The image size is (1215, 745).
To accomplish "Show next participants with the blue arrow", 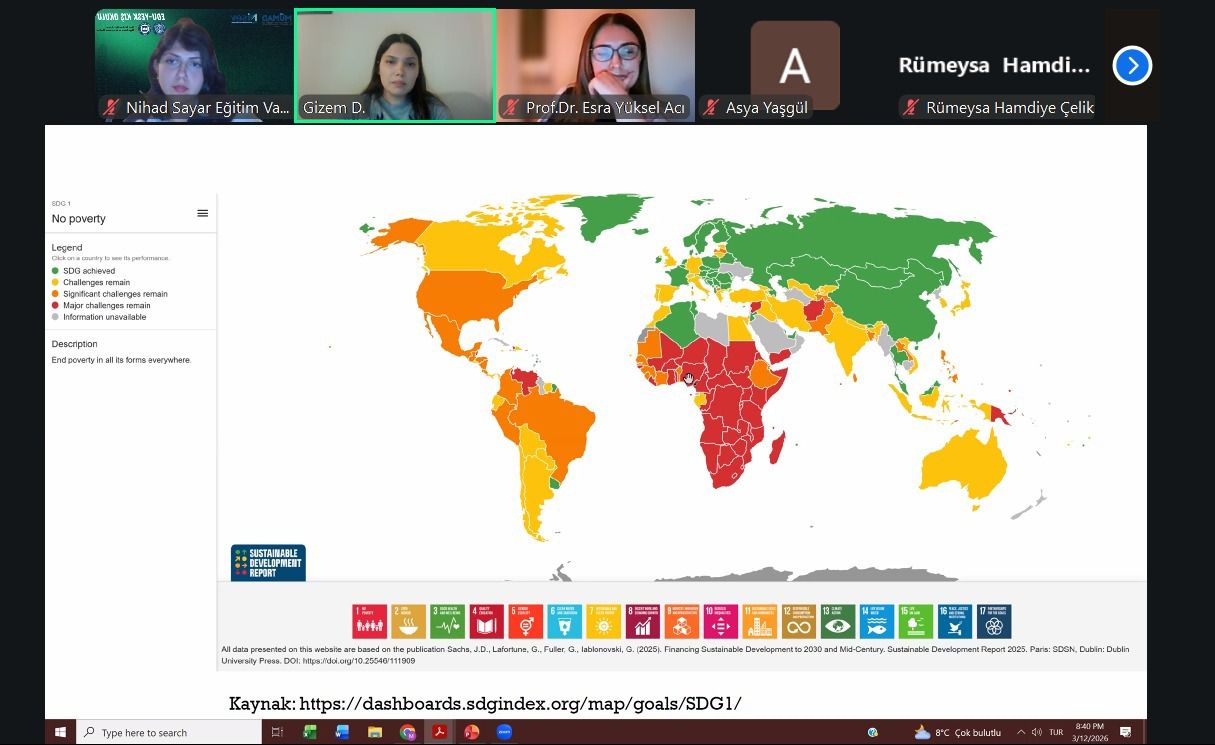I will pos(1132,66).
